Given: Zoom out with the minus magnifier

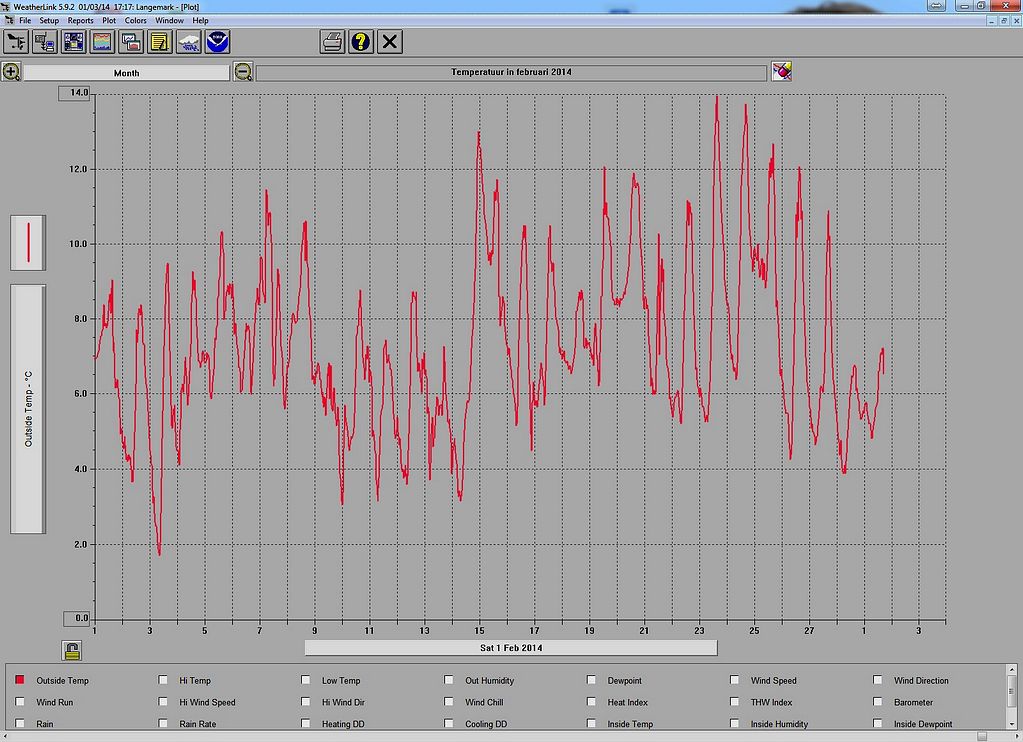Looking at the screenshot, I should (x=243, y=72).
